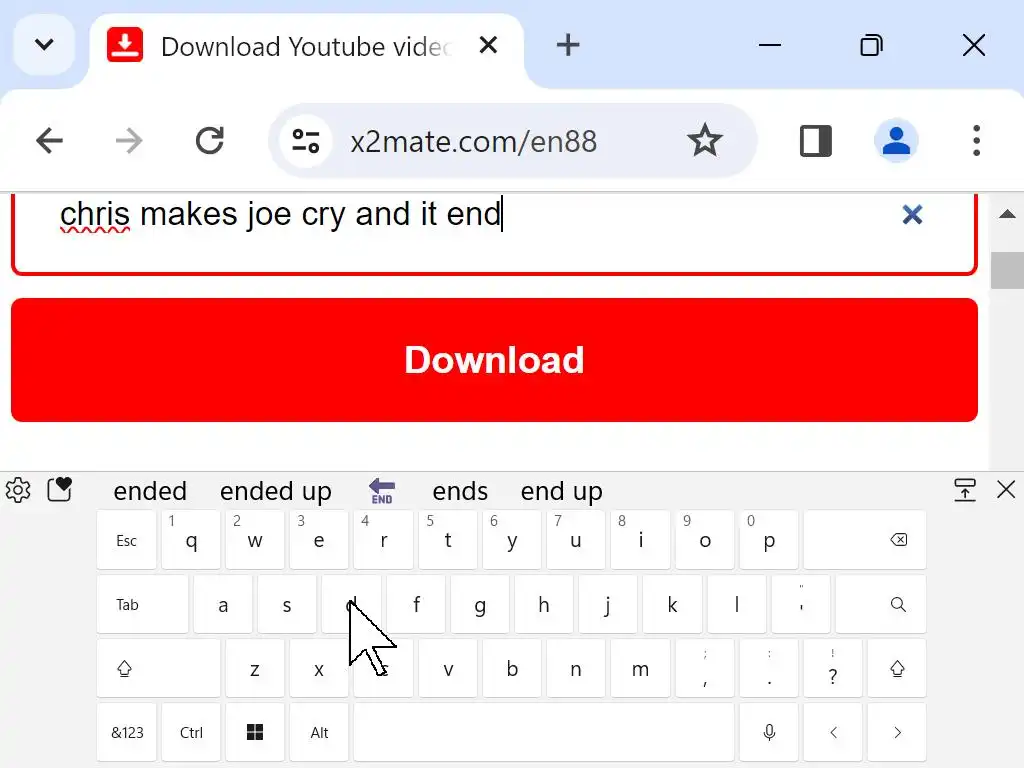Tap the r key

[383, 540]
